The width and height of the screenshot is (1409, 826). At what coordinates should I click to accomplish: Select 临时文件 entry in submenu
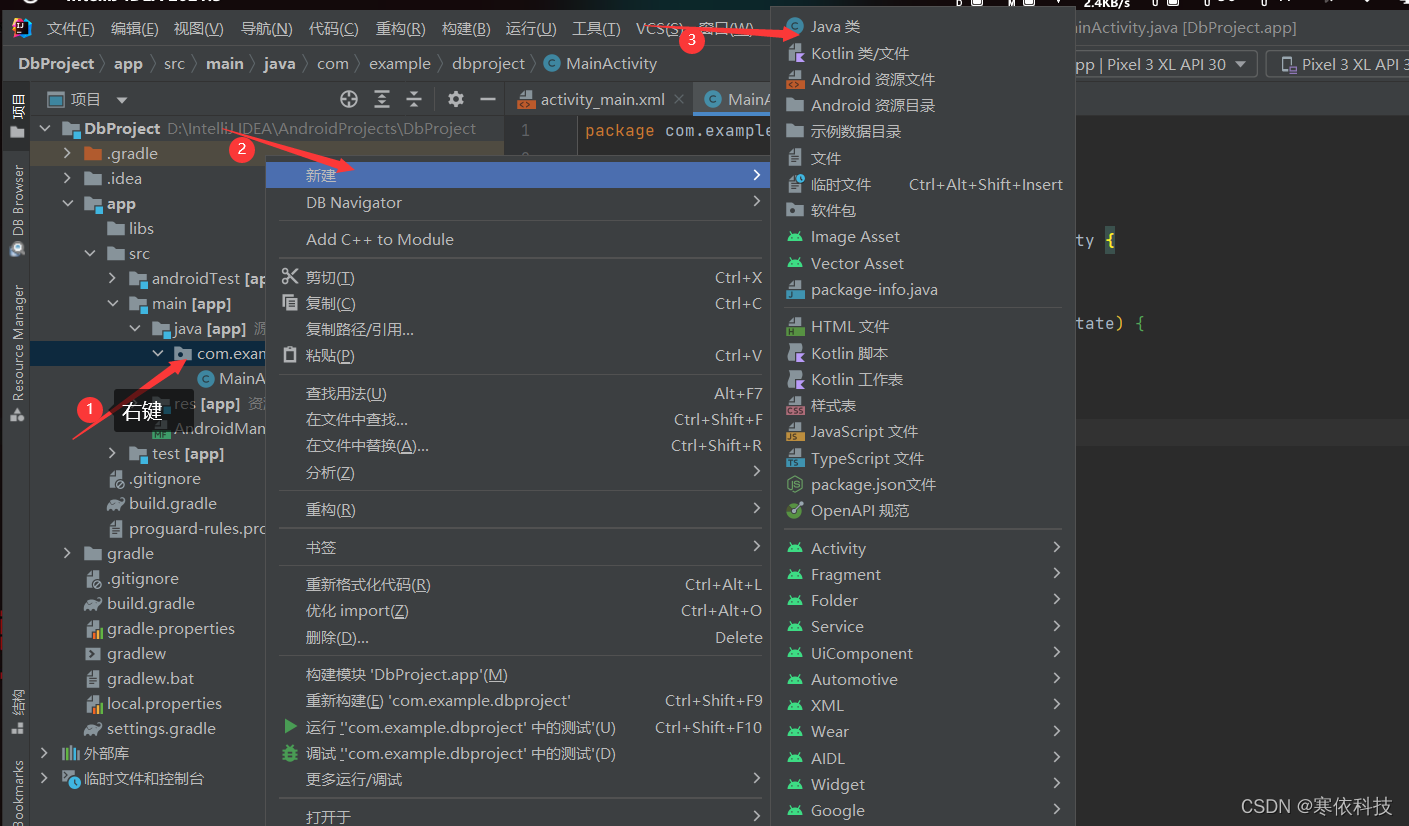click(x=921, y=184)
